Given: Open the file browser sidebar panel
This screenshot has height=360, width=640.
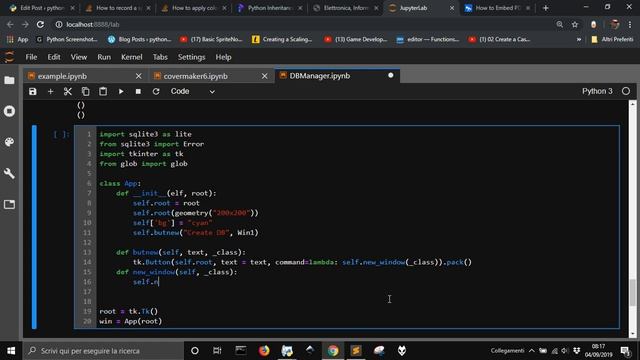Looking at the screenshot, I should pos(9,80).
